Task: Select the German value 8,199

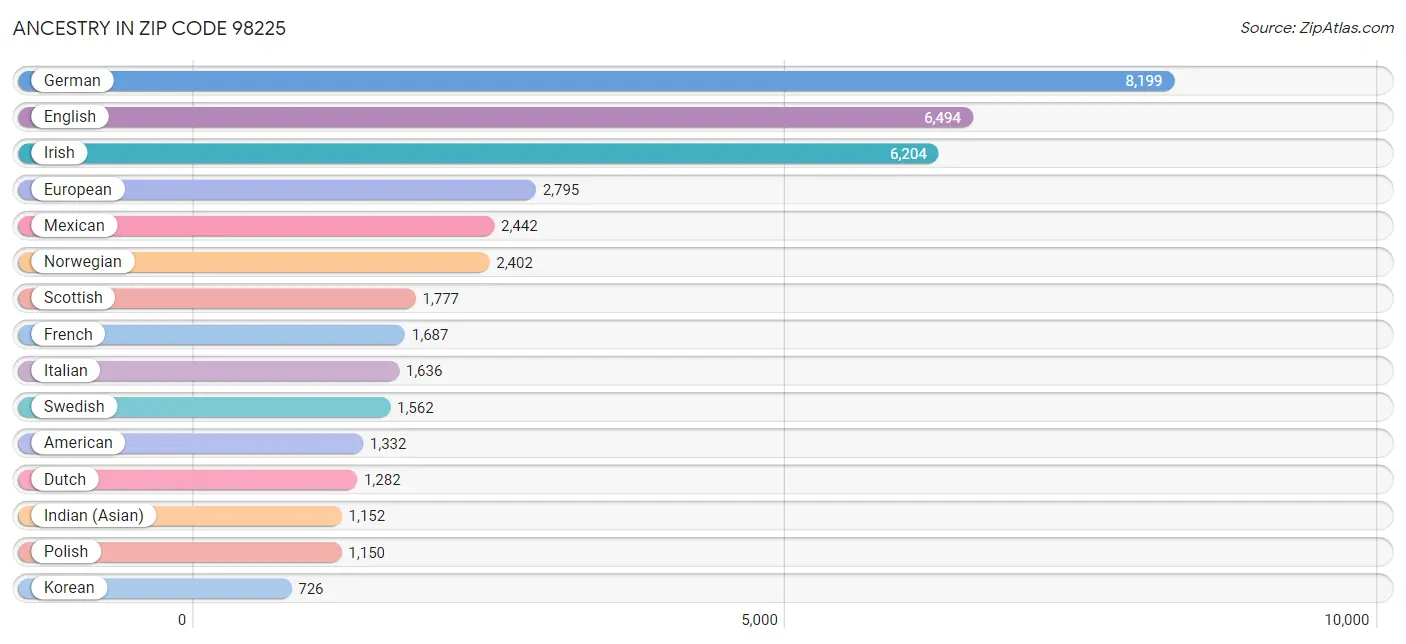Action: tap(1144, 81)
